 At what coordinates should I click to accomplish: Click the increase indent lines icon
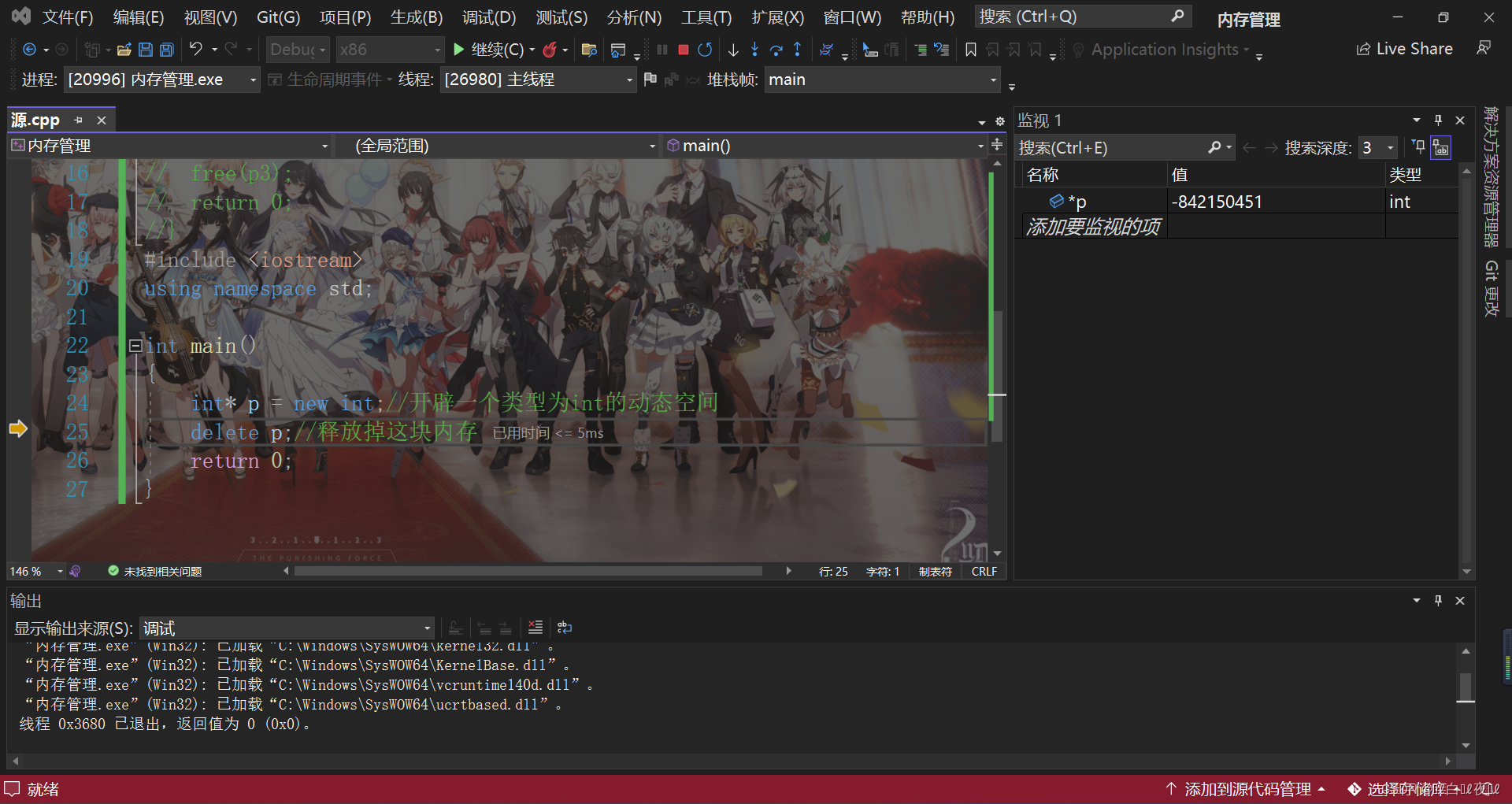point(920,50)
